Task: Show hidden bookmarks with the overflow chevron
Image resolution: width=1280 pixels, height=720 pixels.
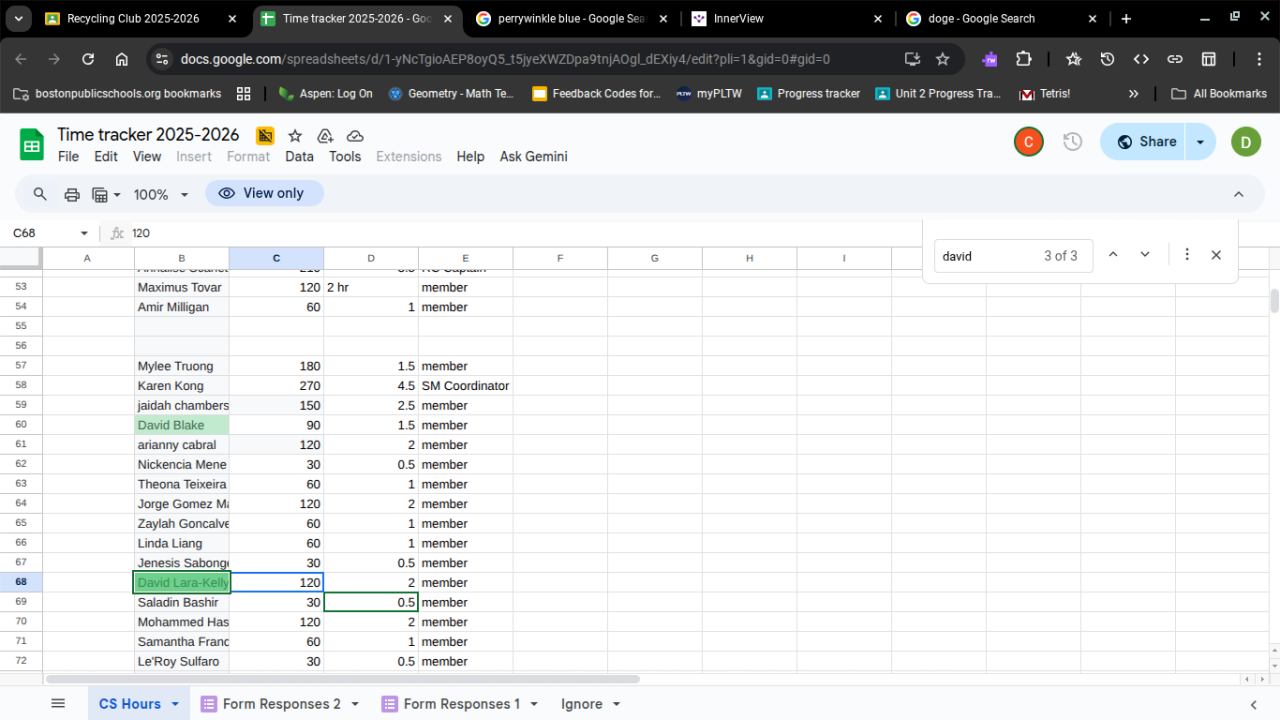Action: tap(1133, 94)
